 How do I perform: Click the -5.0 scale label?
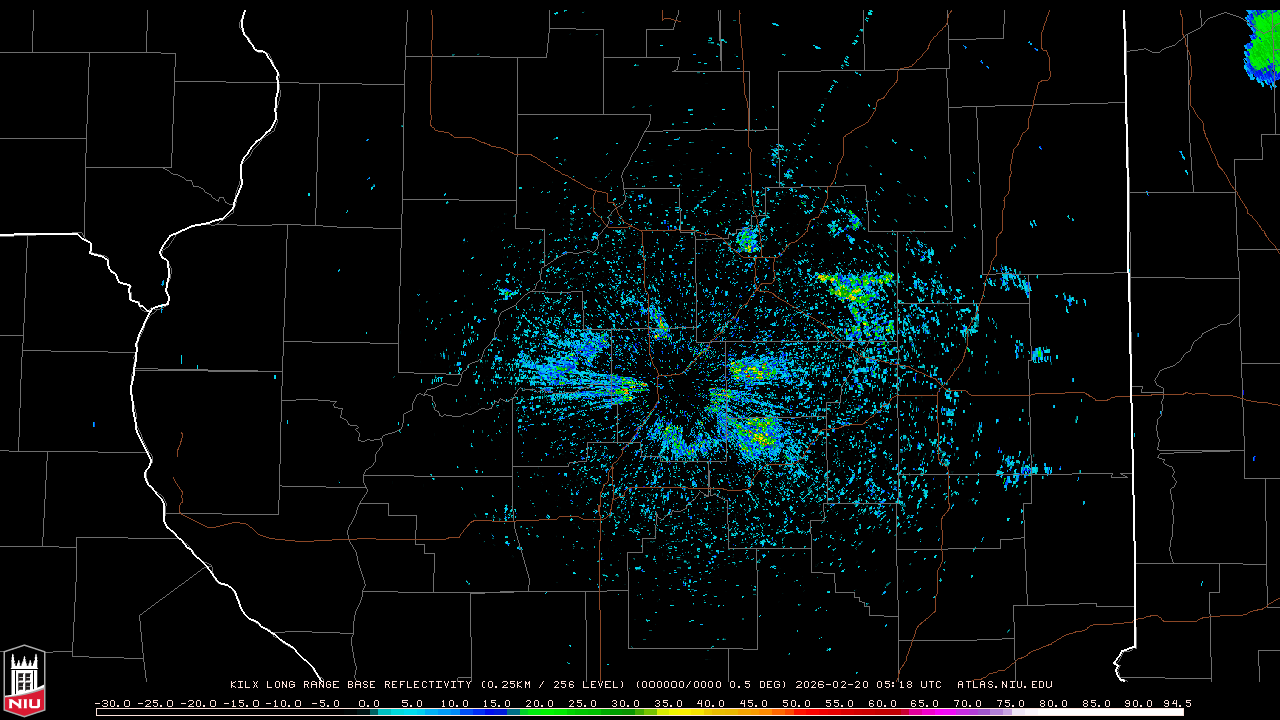326,704
